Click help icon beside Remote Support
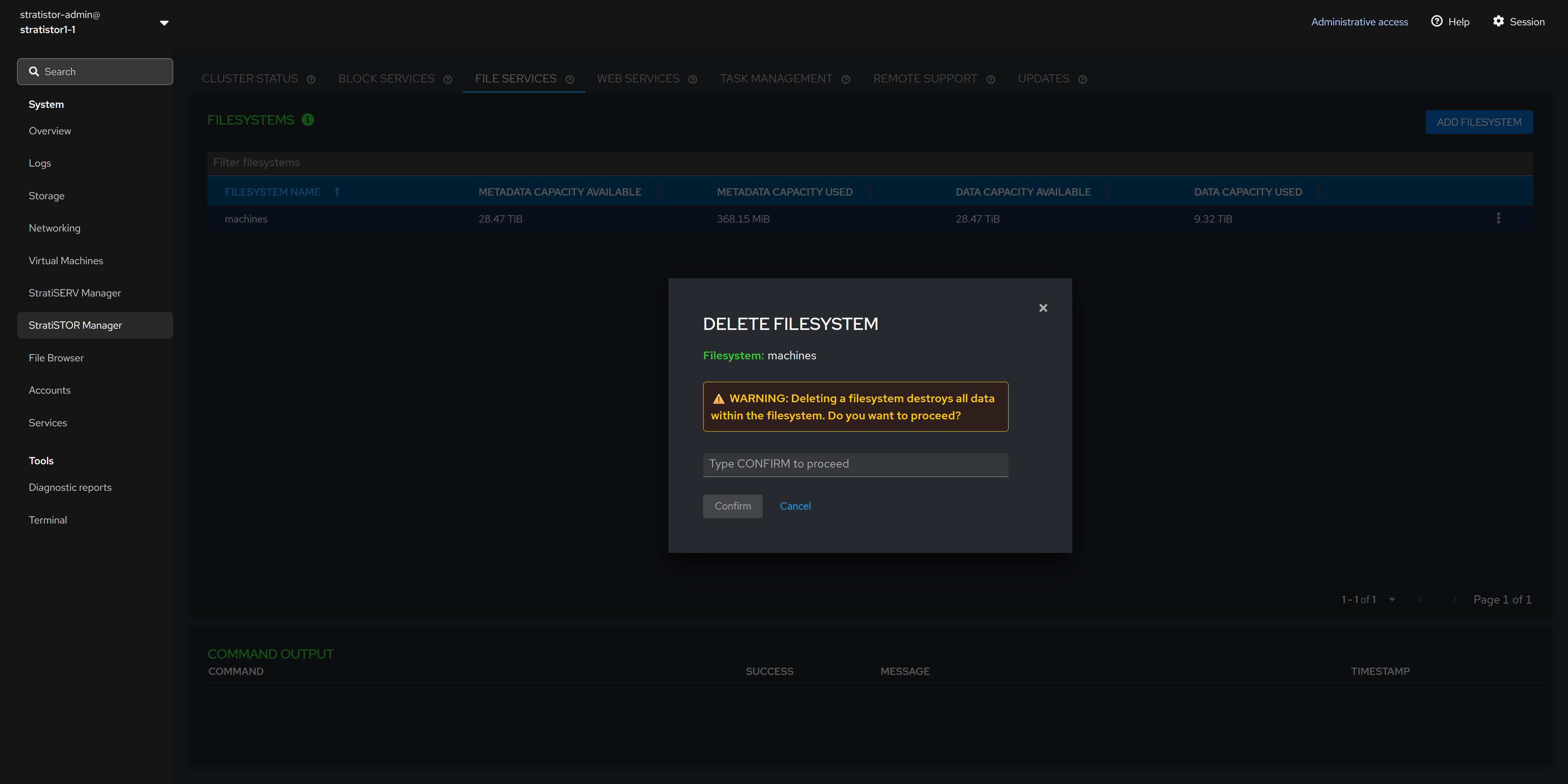 tap(990, 80)
